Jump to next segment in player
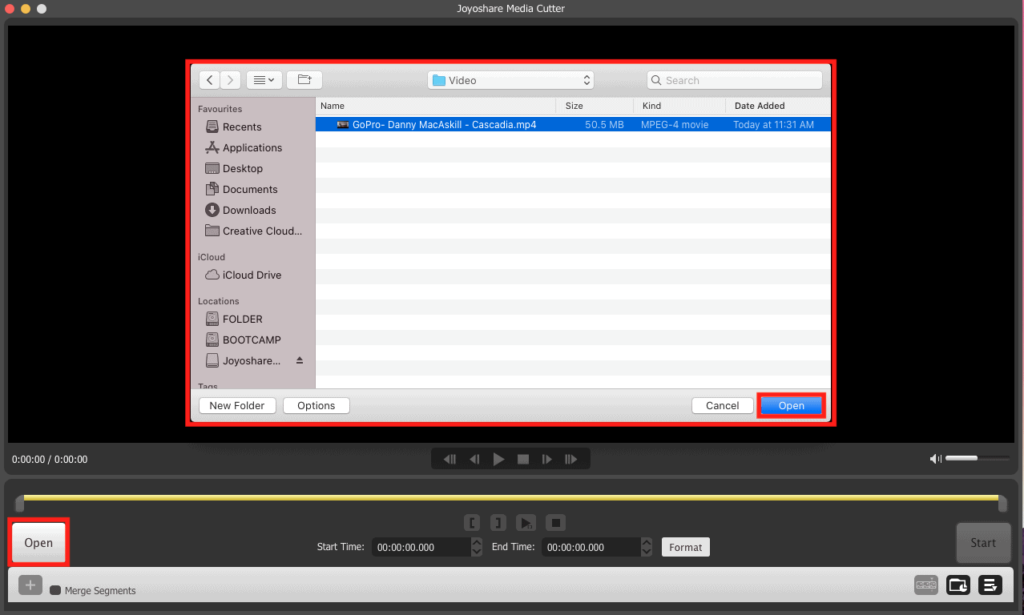 [x=571, y=459]
